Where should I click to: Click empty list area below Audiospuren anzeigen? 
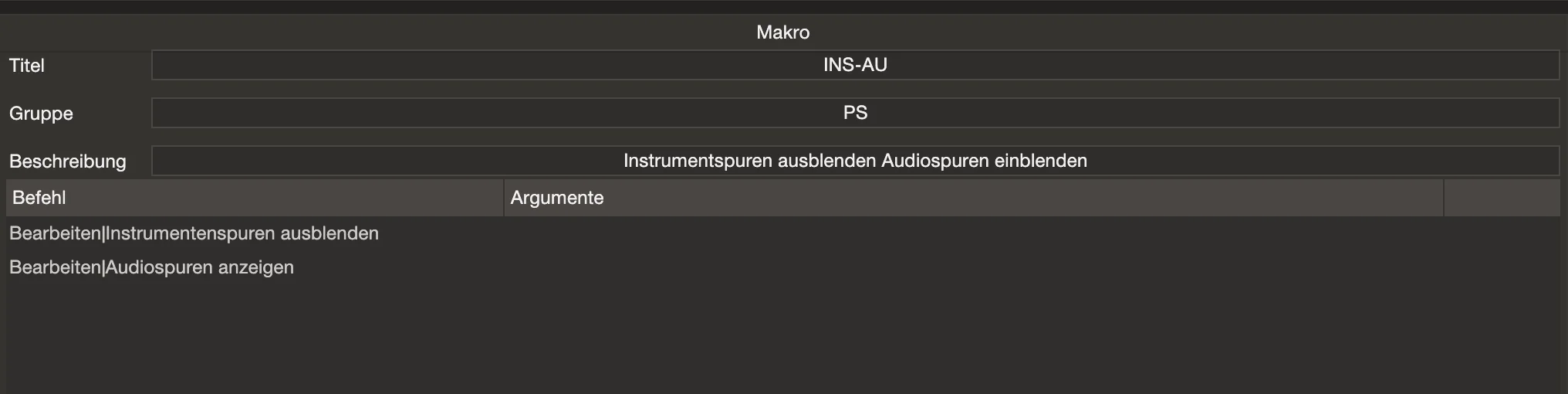pos(783,338)
